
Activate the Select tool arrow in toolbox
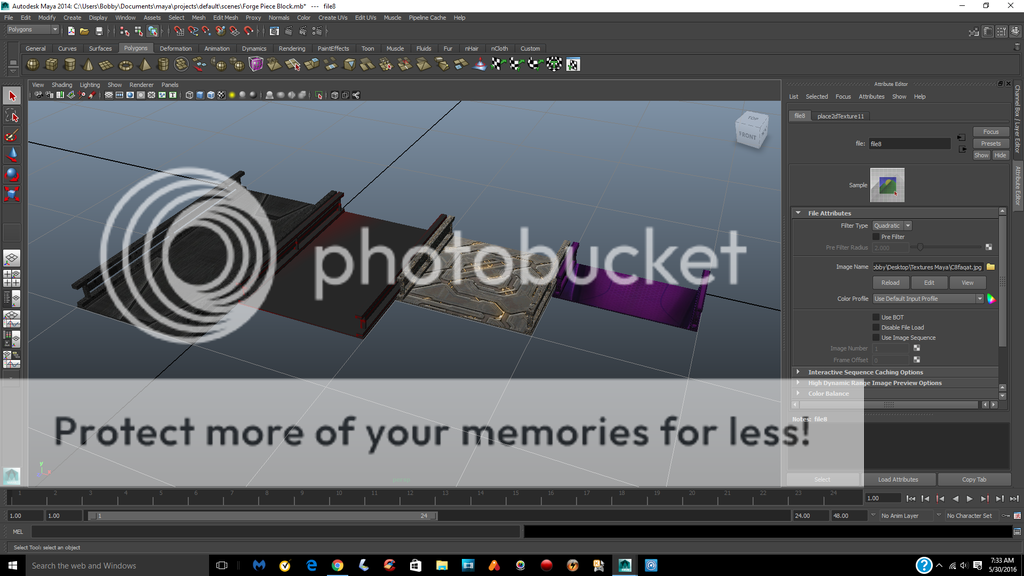click(12, 96)
